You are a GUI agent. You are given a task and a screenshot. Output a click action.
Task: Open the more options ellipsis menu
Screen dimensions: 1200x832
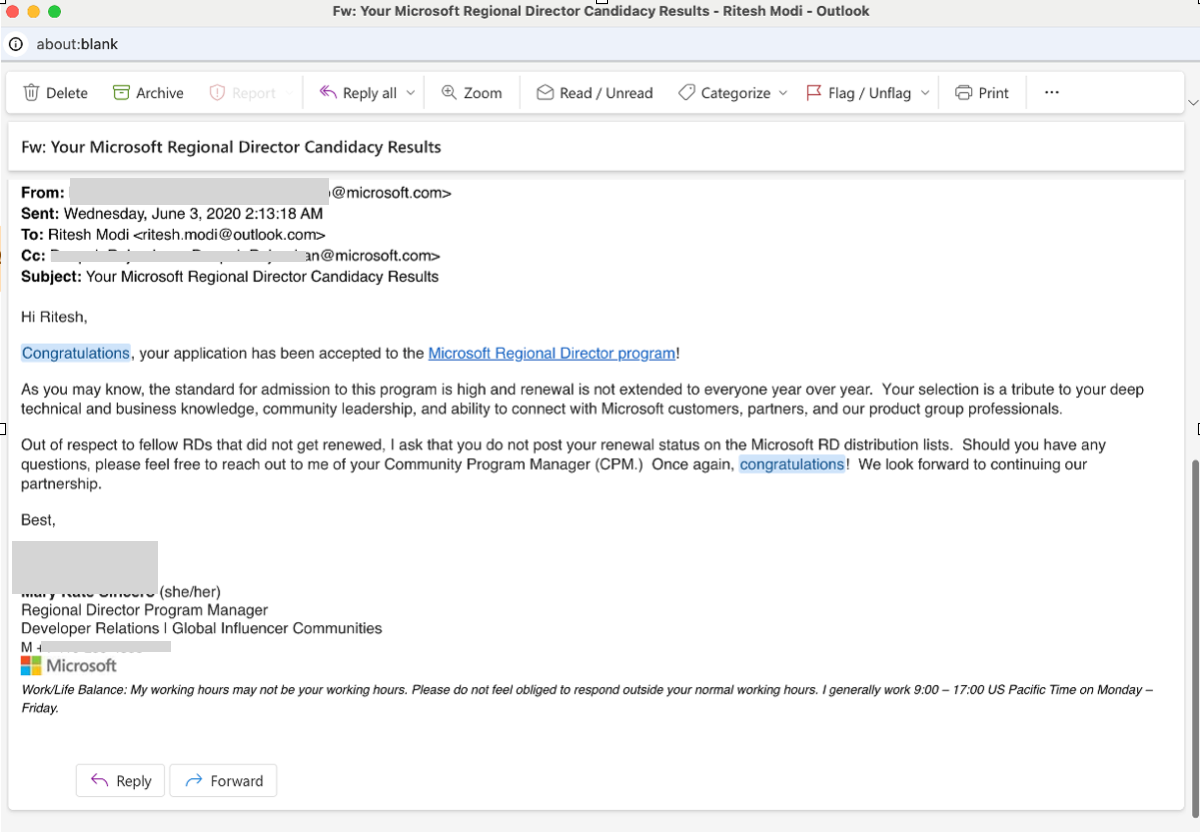click(1051, 93)
